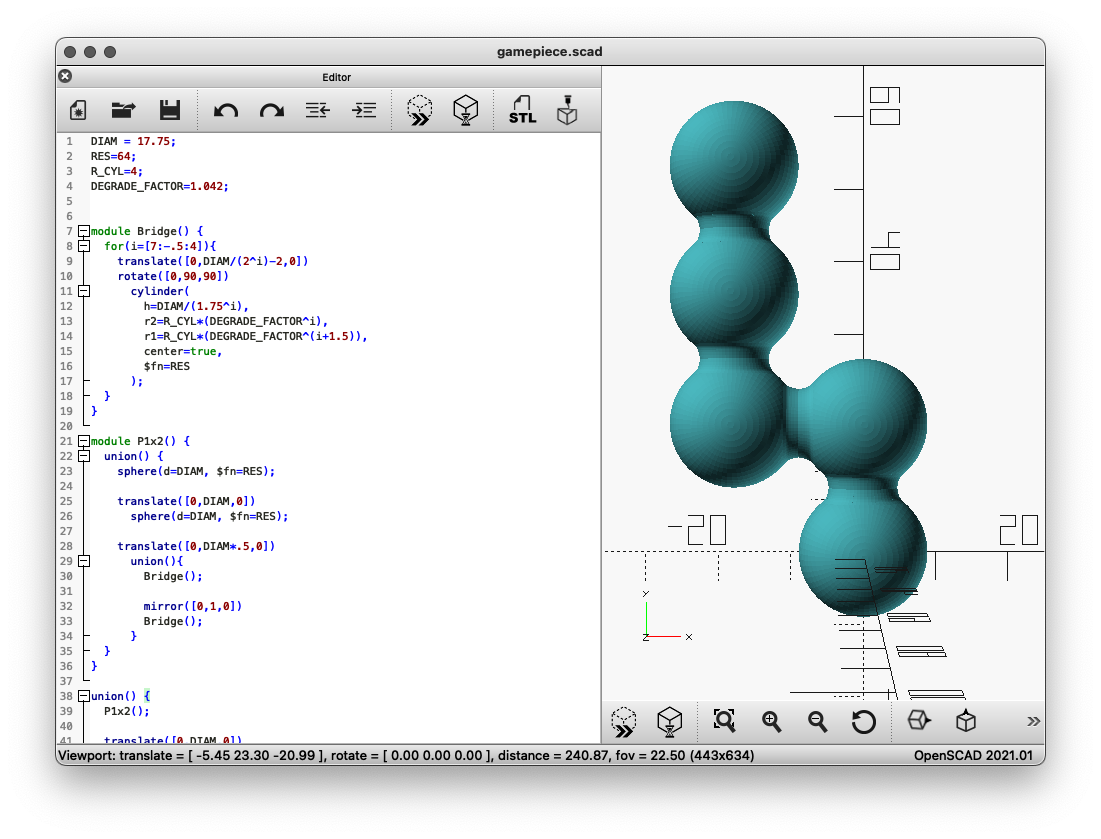Reset the 3D view rotation
Screen dimensions: 1101x839
(863, 721)
